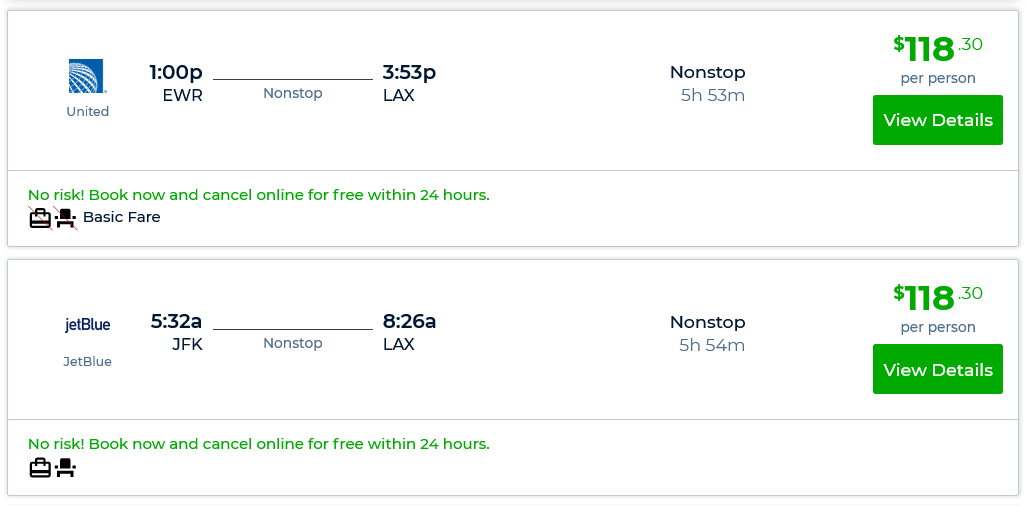
Task: Click the United airline logo
Action: coord(87,77)
